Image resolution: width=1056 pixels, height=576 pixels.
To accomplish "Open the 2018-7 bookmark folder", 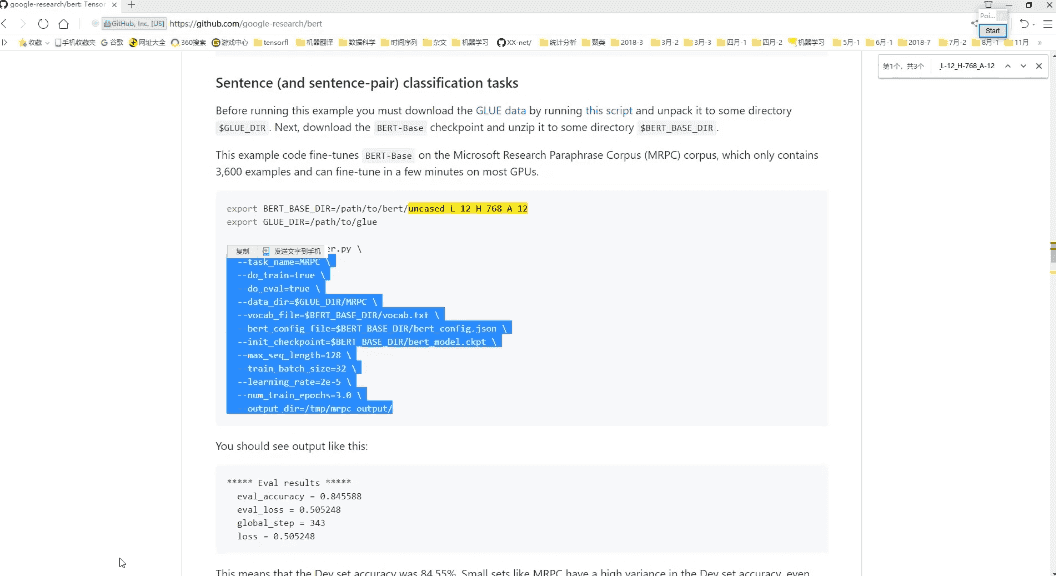I will (914, 43).
